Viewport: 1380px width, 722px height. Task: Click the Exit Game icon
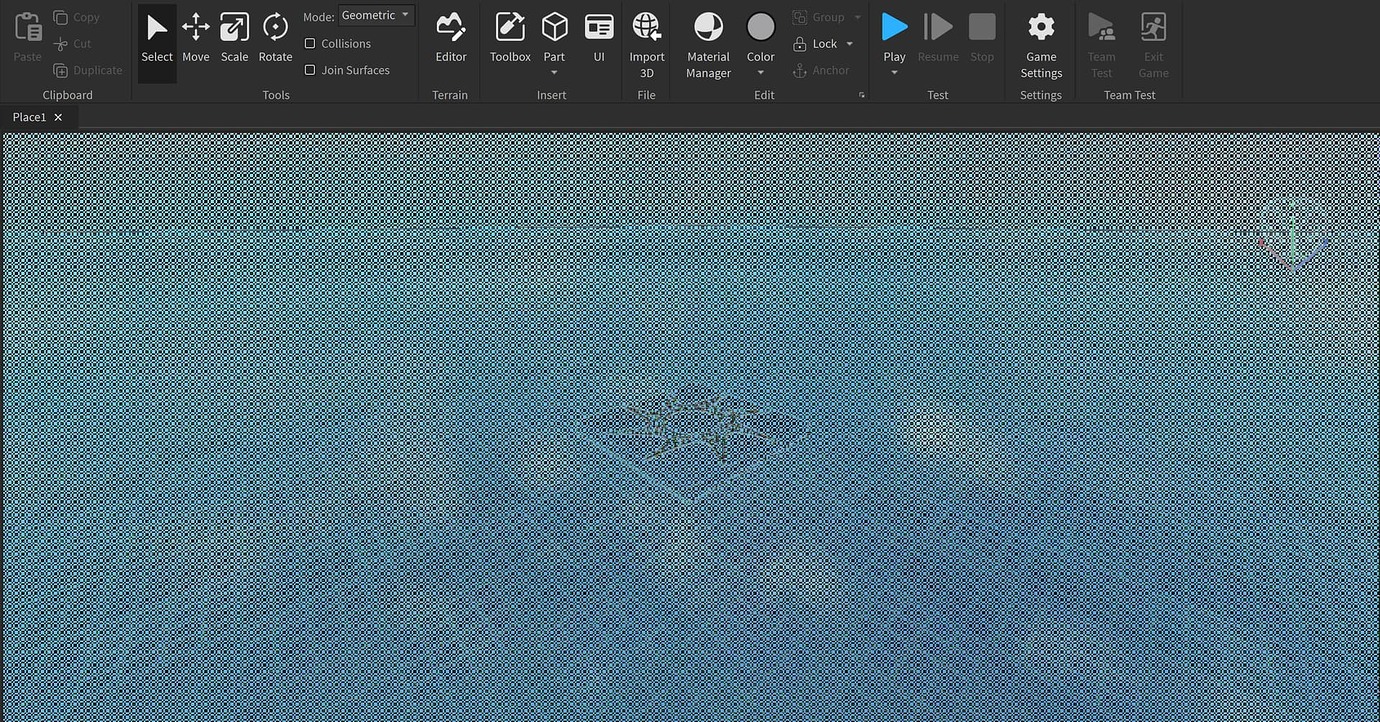(x=1153, y=27)
